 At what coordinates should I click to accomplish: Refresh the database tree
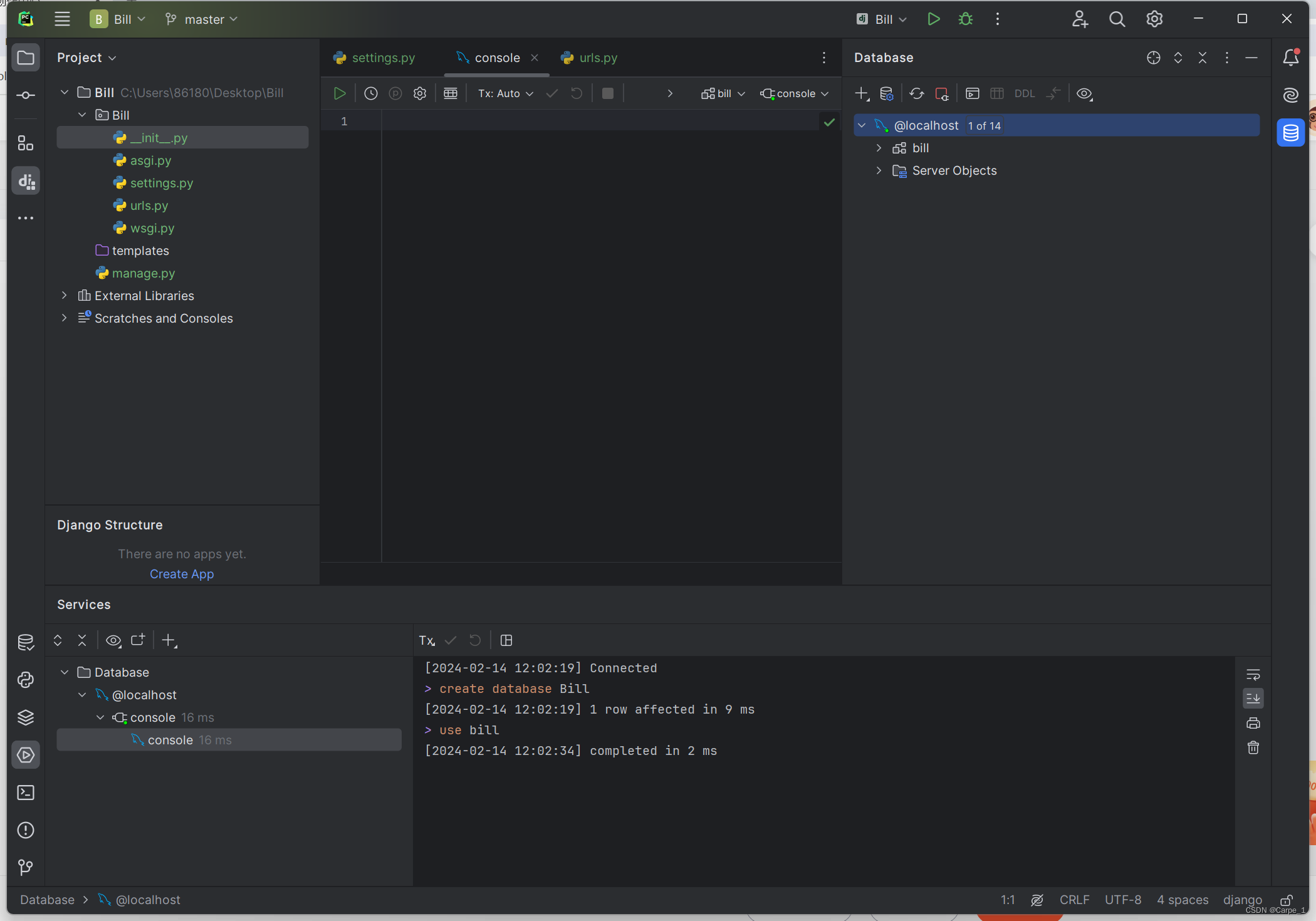(916, 94)
